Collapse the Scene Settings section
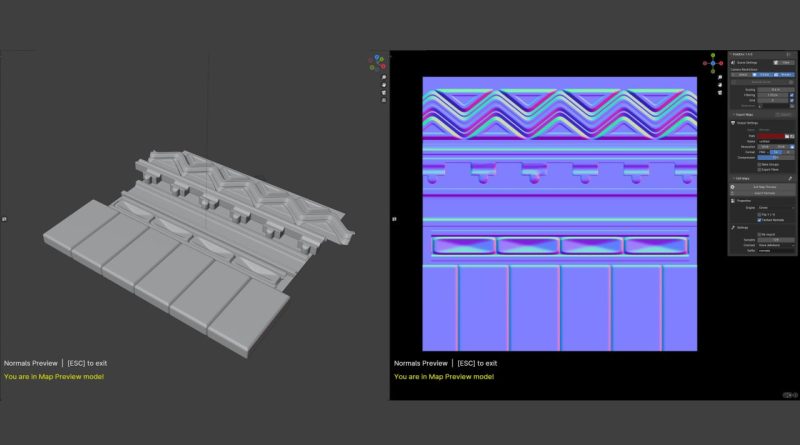Viewport: 800px width, 445px height. click(733, 61)
